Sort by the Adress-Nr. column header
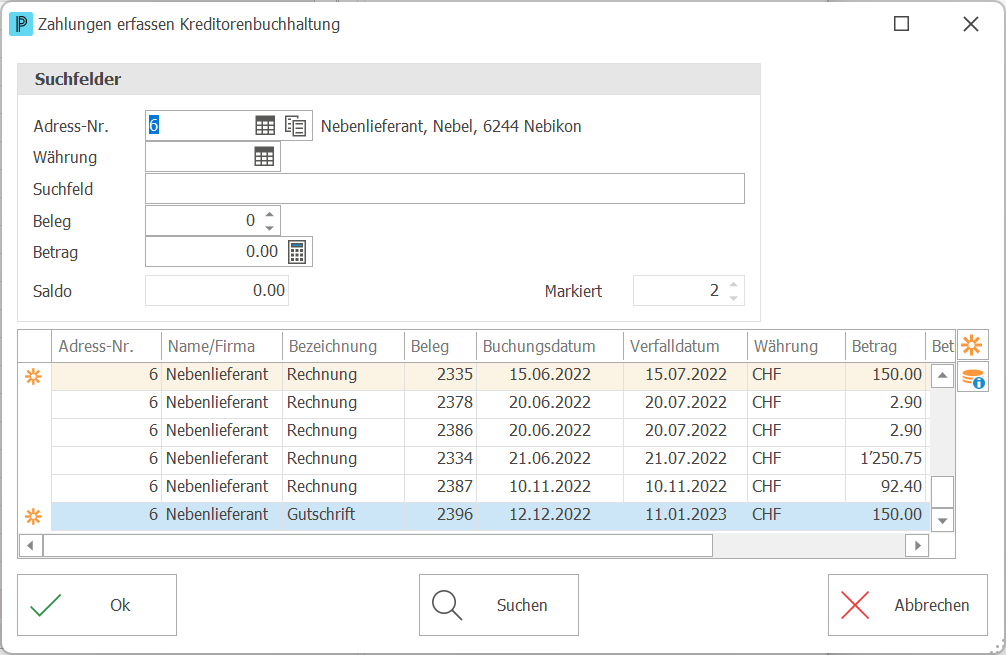1006x655 pixels. [x=106, y=346]
